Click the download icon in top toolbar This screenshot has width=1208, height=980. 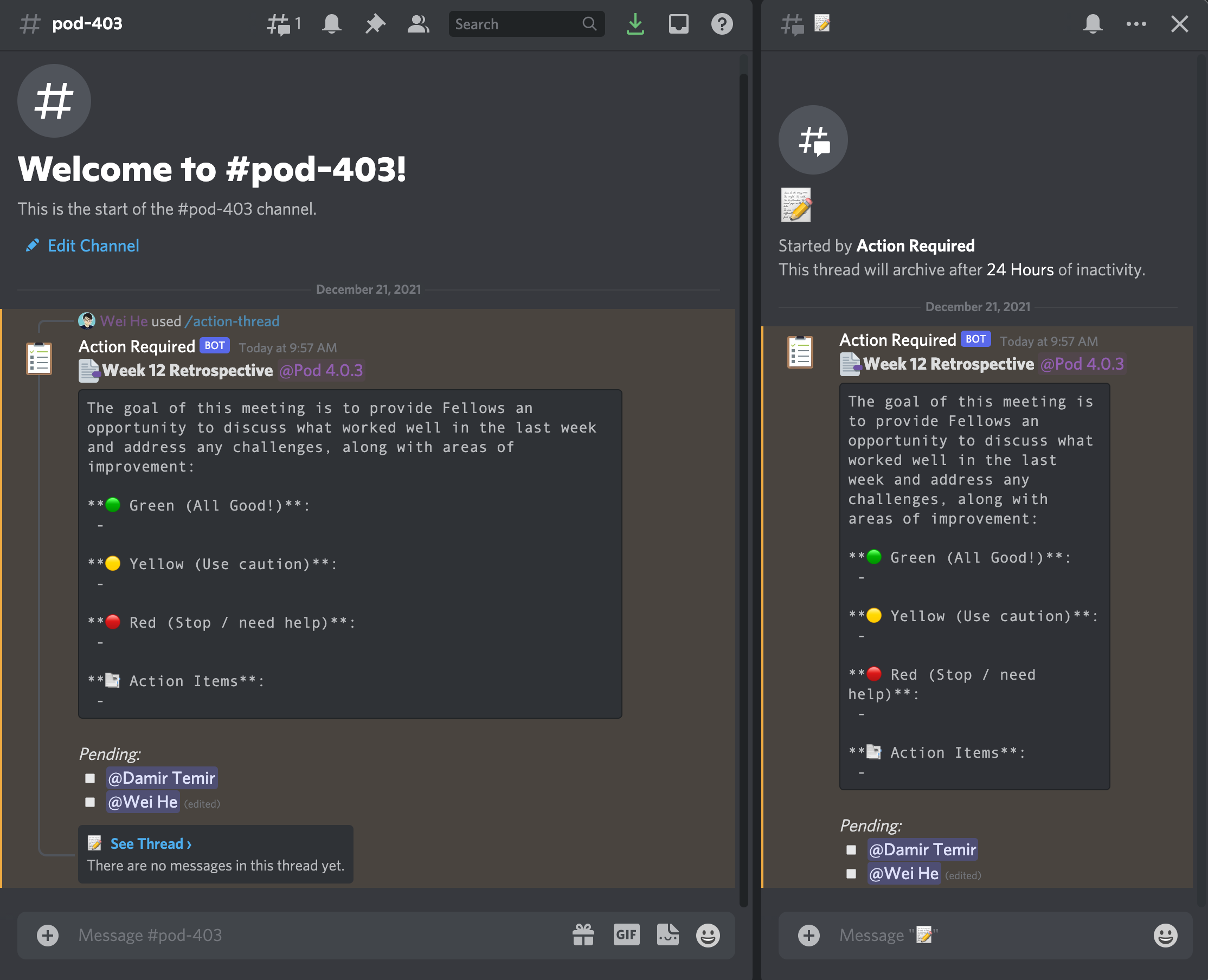coord(636,22)
